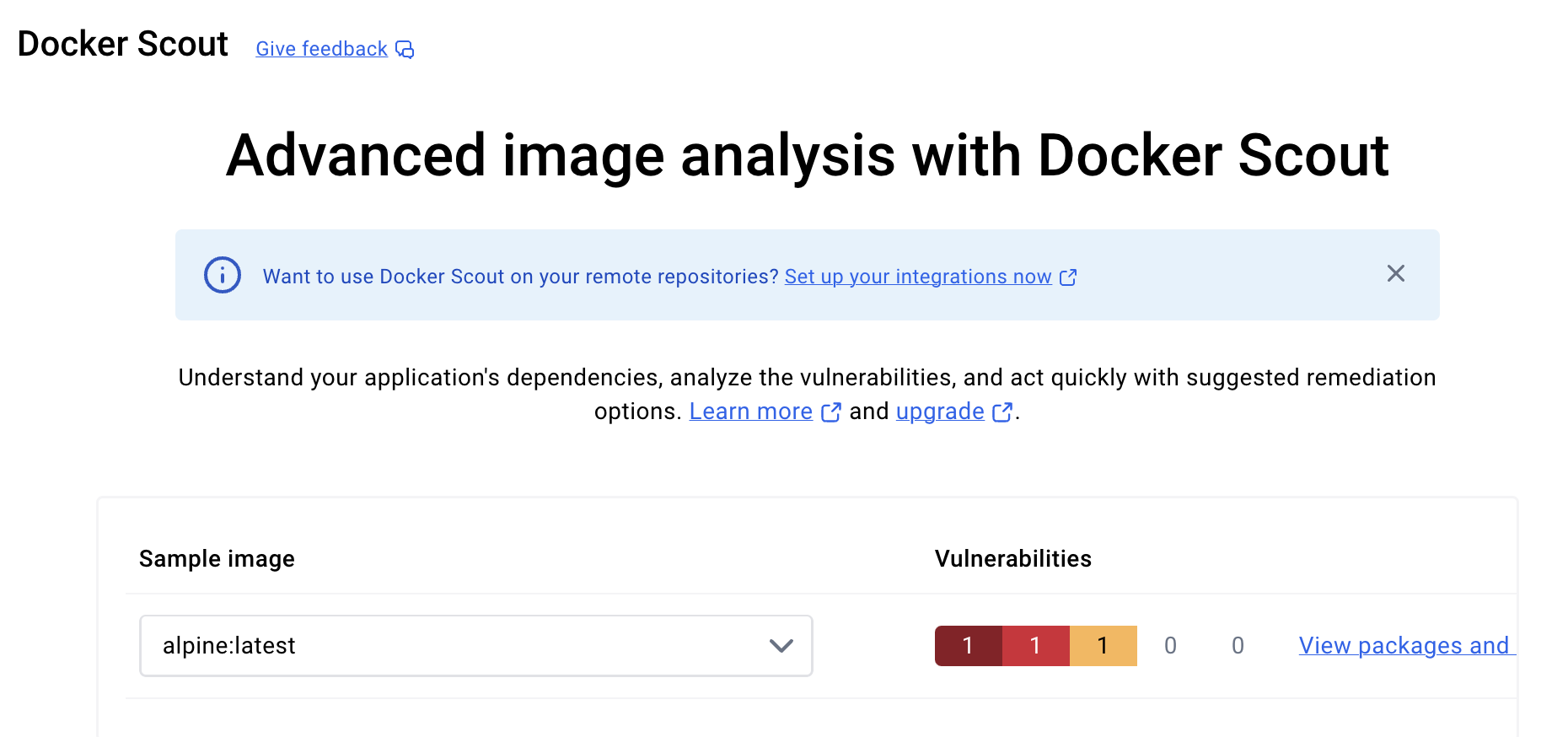Click external link icon after integrations link
This screenshot has width=1568, height=737.
pos(1068,277)
